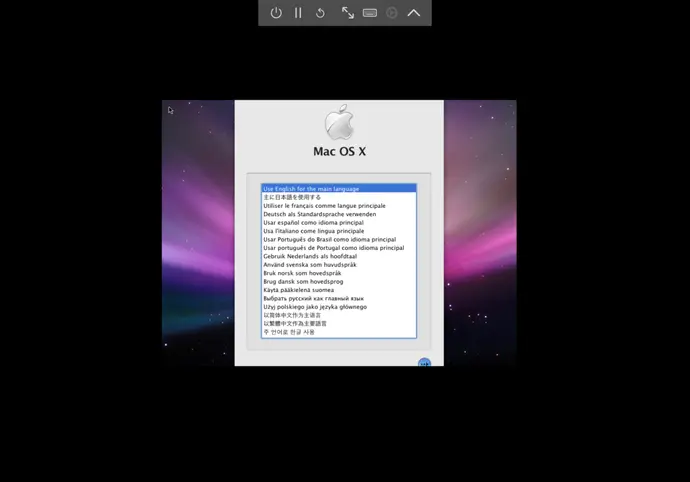This screenshot has width=690, height=482.
Task: Select "Bruk norsk som hovedspråk"
Action: click(339, 273)
